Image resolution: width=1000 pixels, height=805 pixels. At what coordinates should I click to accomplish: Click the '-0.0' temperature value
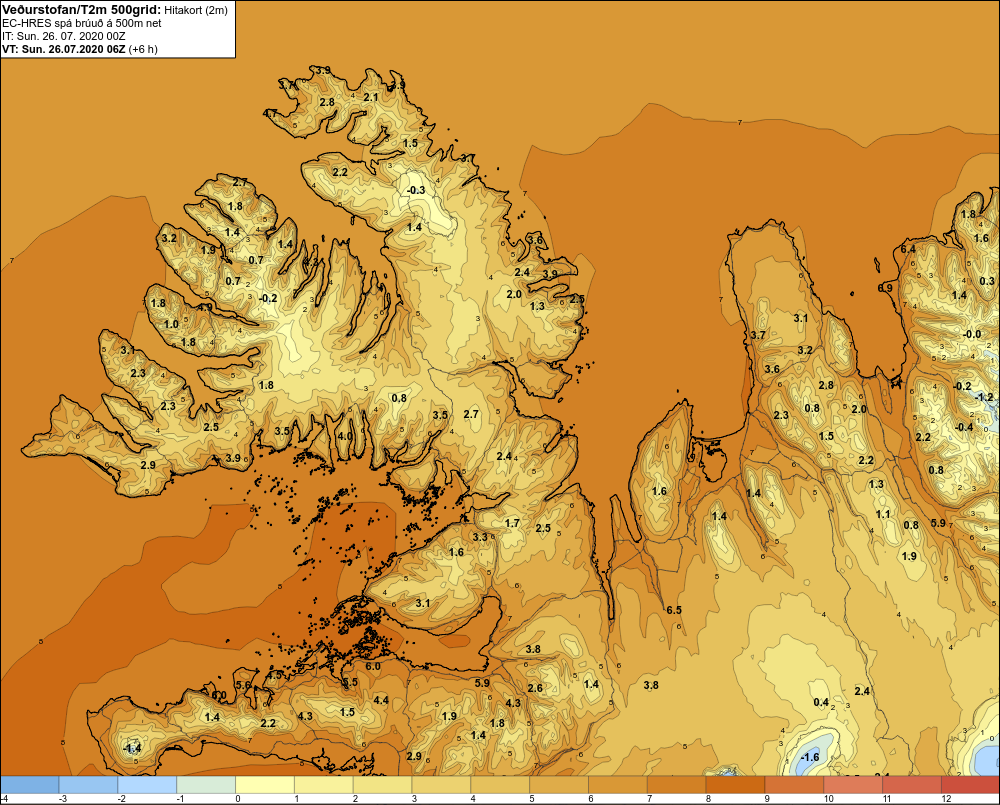(972, 334)
